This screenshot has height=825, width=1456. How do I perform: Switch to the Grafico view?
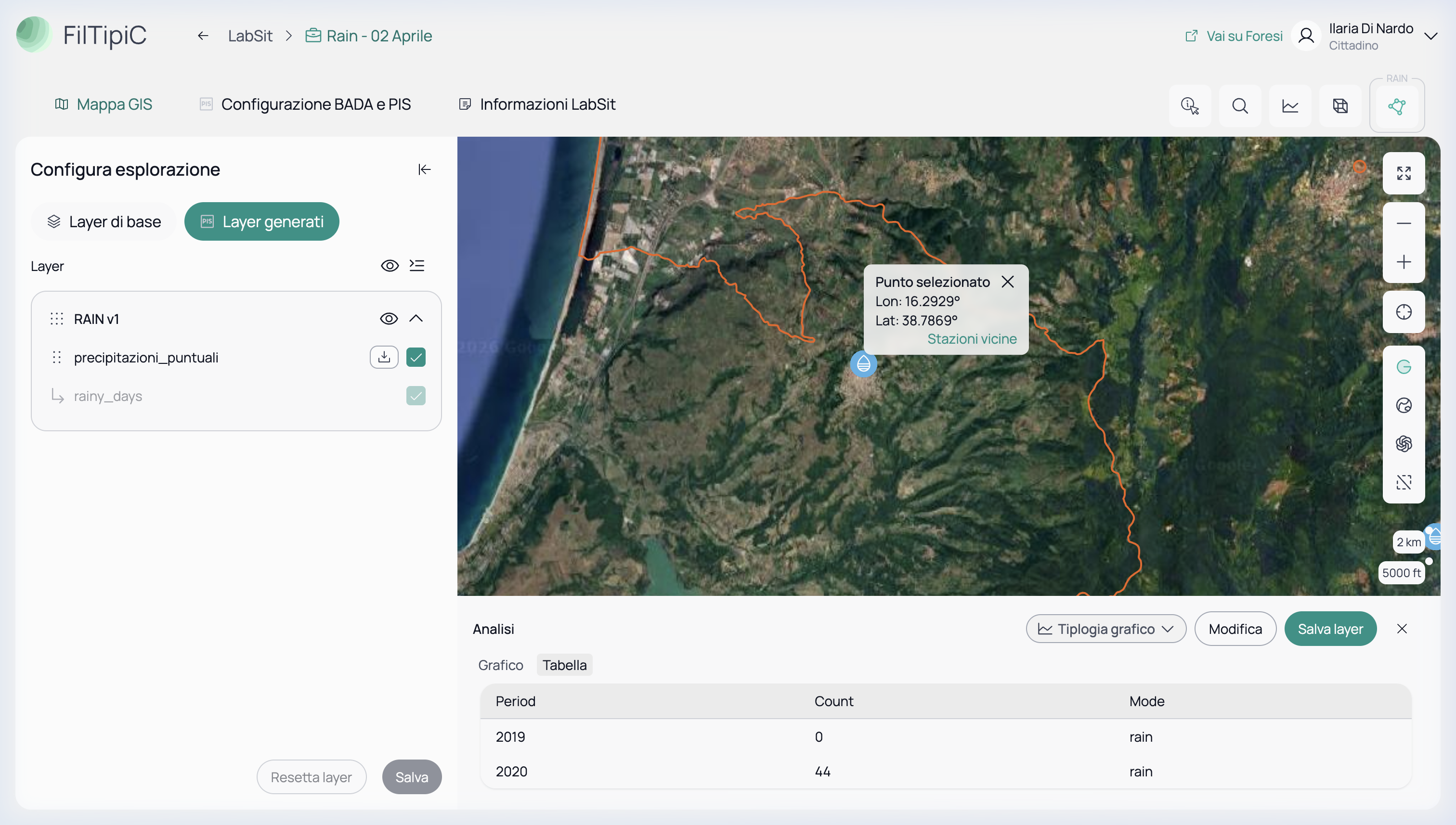500,665
